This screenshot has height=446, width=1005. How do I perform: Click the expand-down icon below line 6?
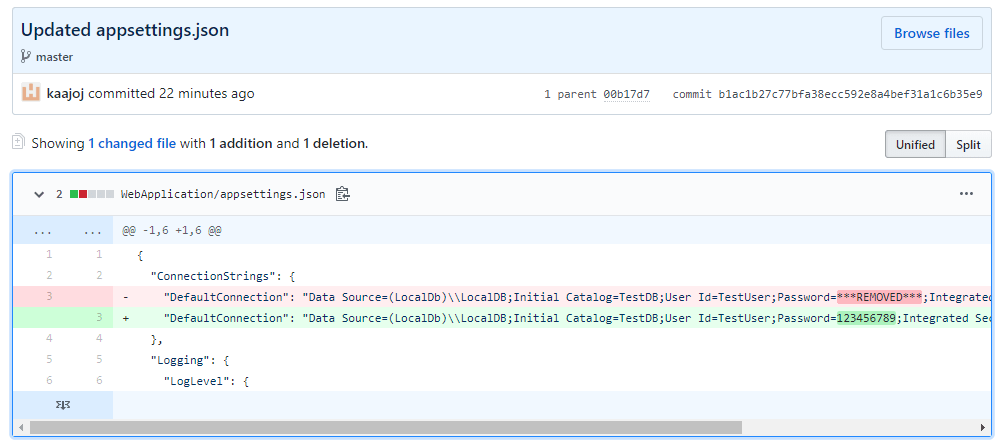coord(62,406)
